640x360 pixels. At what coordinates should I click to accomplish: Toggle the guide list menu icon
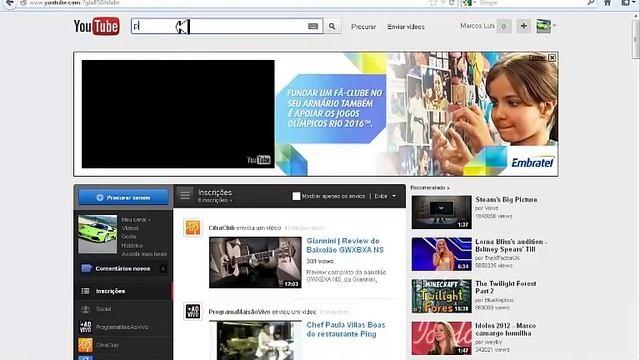click(185, 196)
